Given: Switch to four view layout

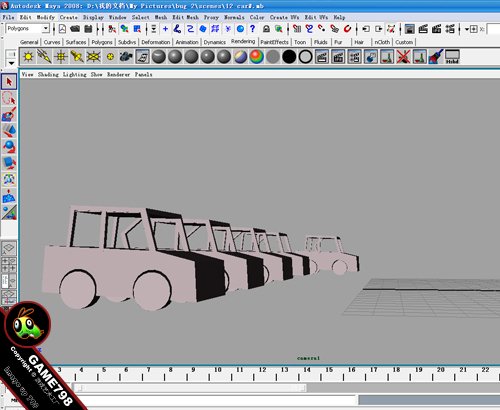Looking at the screenshot, I should tap(9, 264).
